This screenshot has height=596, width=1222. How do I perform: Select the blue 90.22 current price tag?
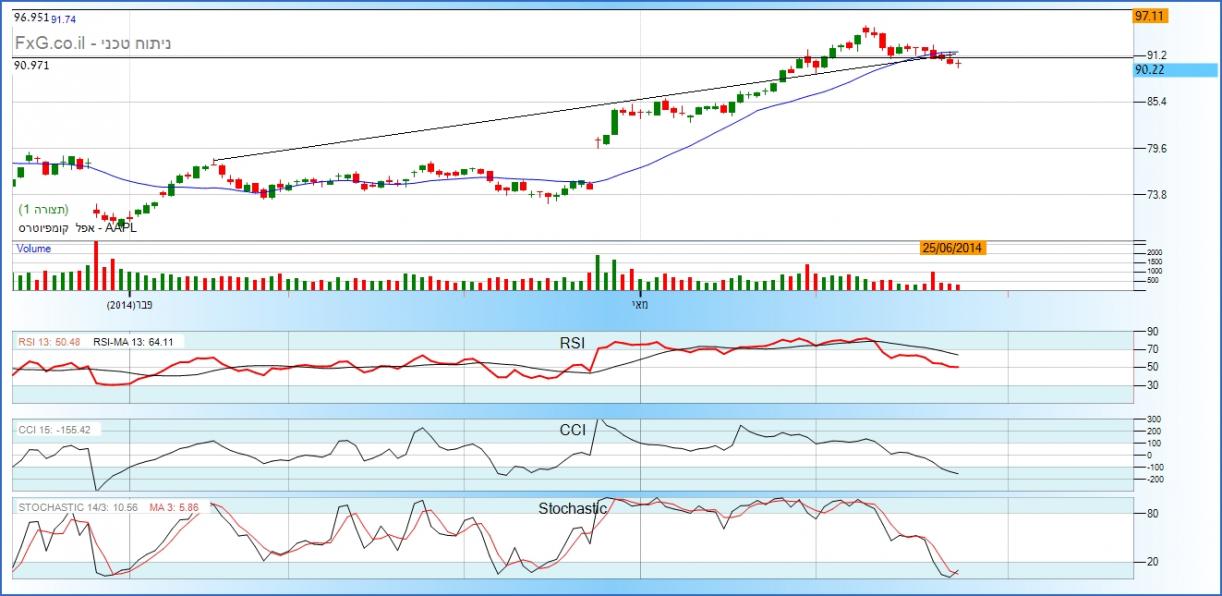coord(1150,70)
